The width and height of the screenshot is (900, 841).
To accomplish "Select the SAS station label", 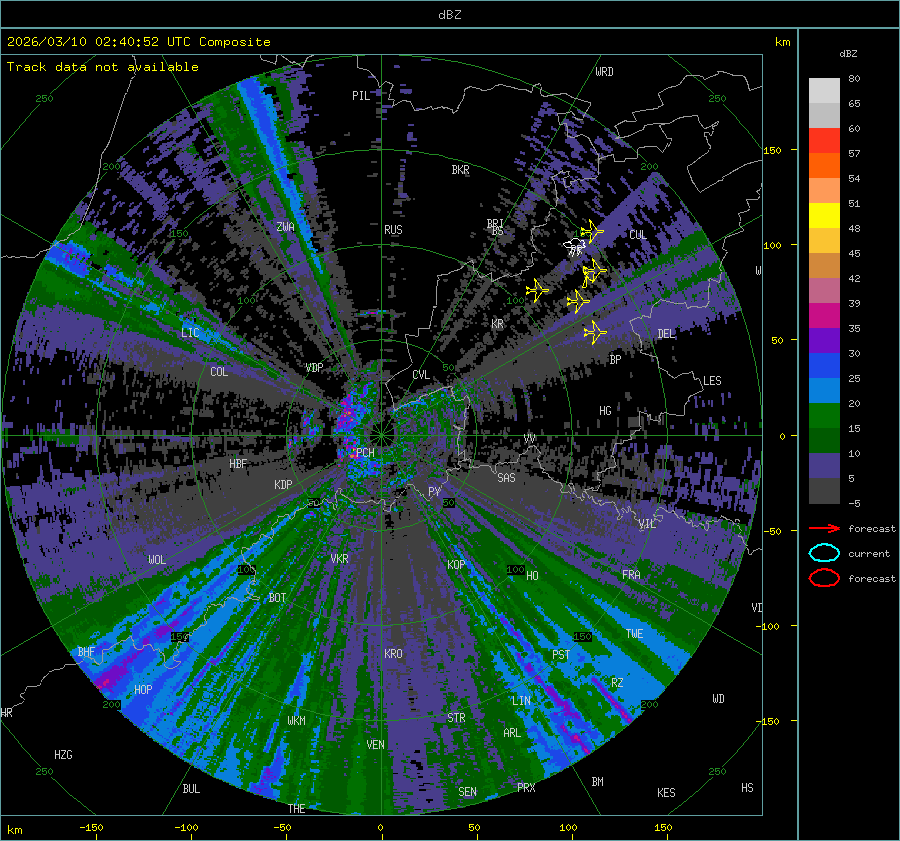I will [506, 478].
